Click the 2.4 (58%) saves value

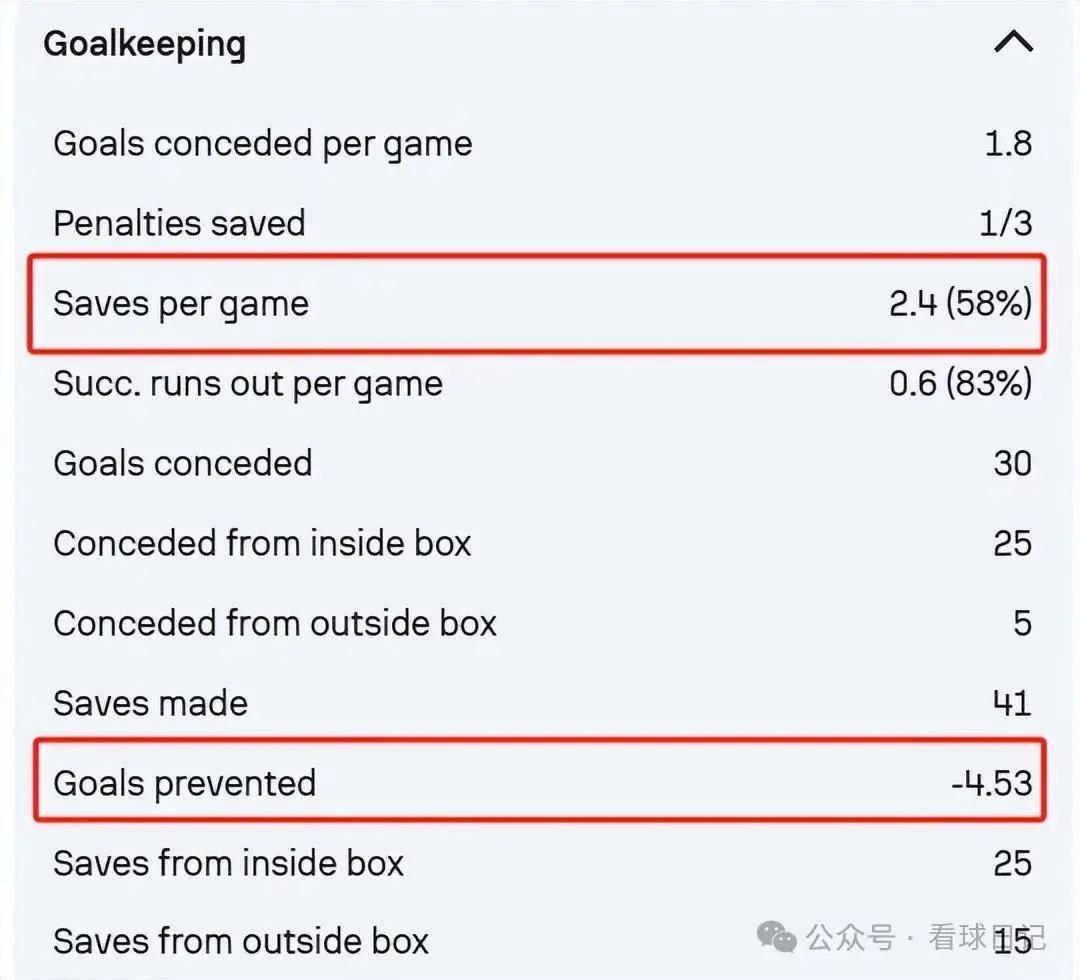(961, 303)
